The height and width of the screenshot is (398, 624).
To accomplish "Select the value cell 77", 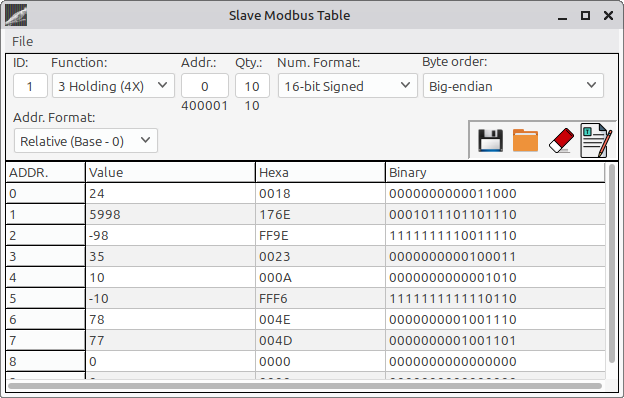I will pos(170,341).
